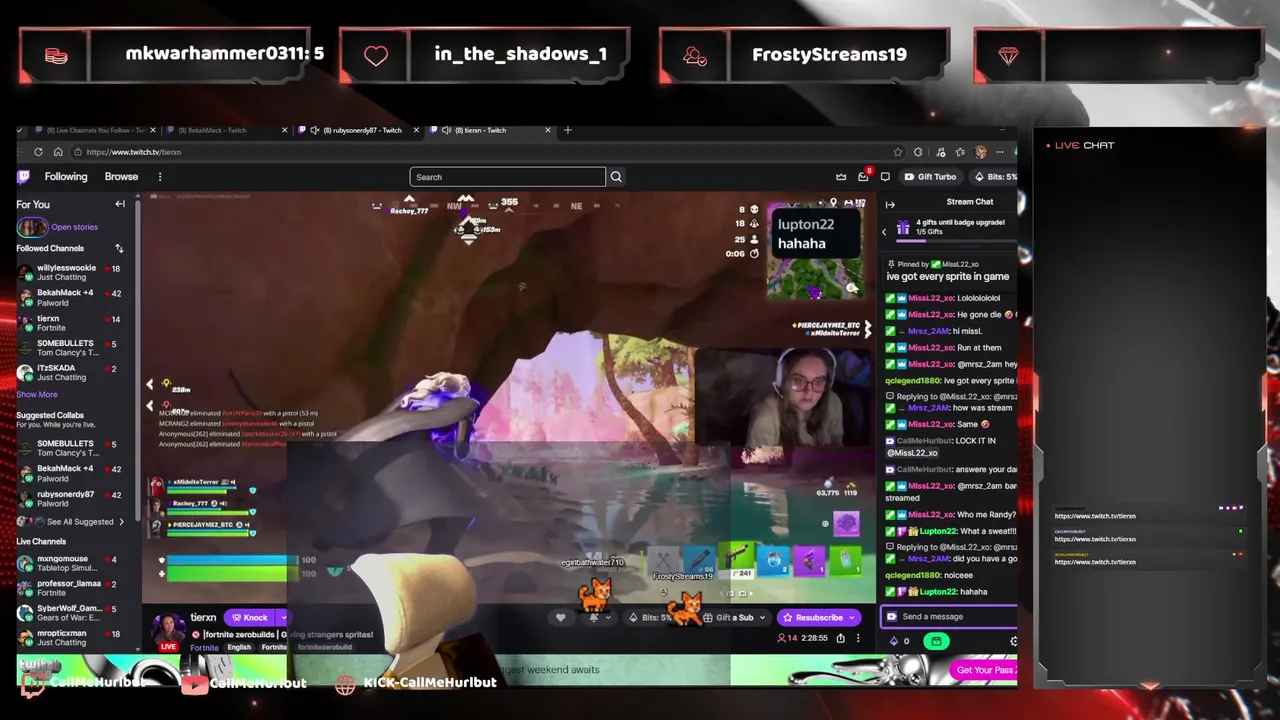Expand the Knock button dropdown arrow
The image size is (1280, 720).
pyautogui.click(x=282, y=618)
